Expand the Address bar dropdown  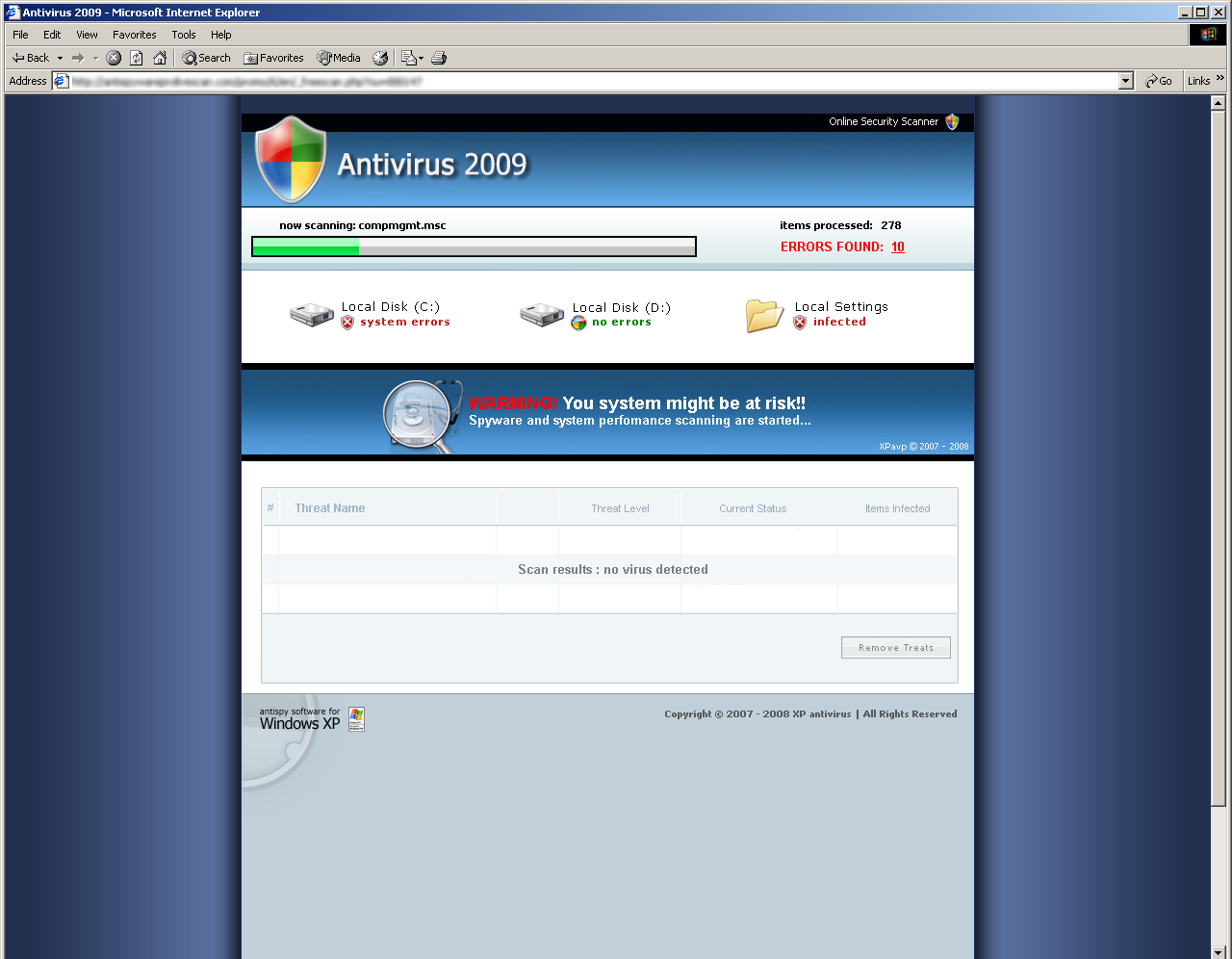[1126, 81]
